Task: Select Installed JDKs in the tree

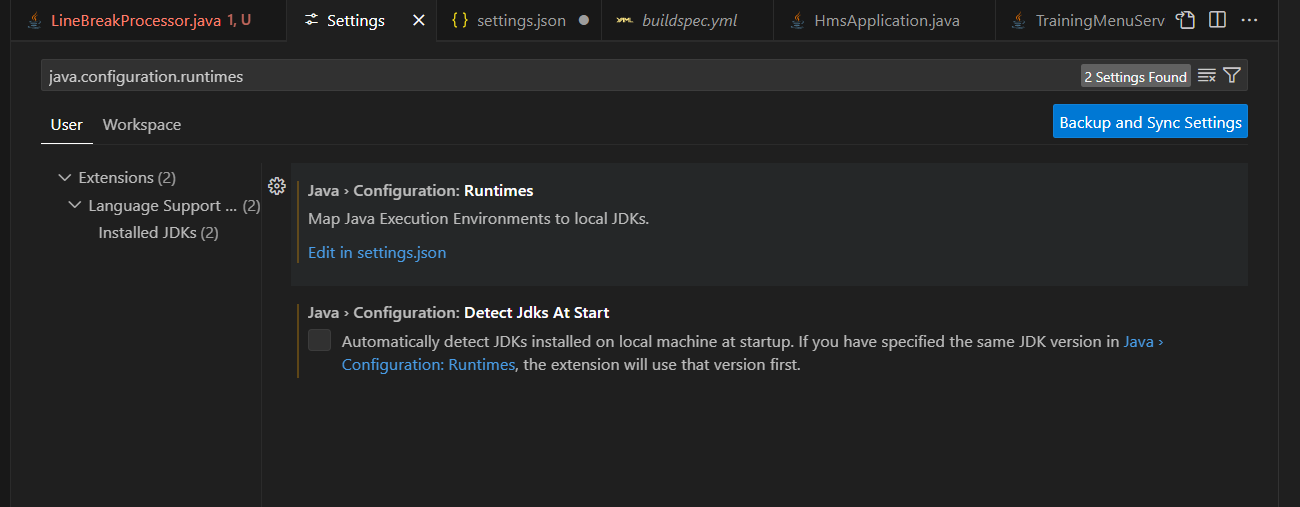Action: tap(158, 233)
